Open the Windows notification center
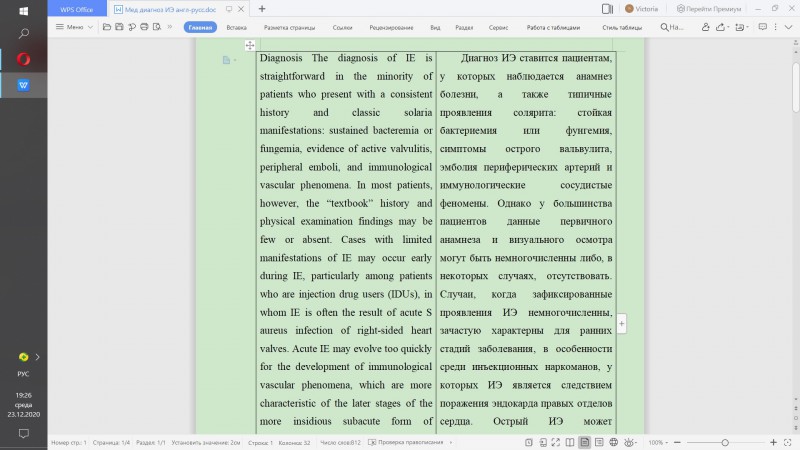The image size is (800, 450). coord(23,434)
